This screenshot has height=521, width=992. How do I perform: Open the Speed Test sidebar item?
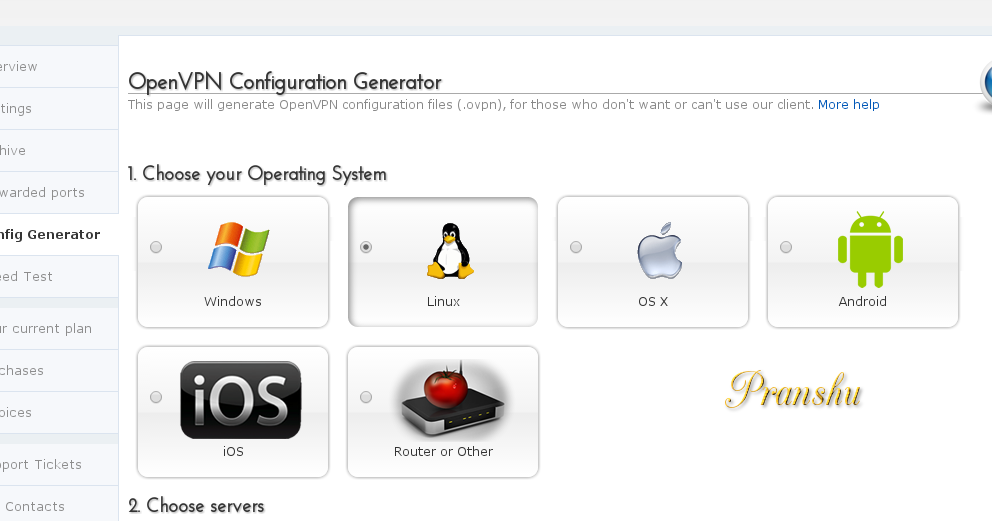59,277
